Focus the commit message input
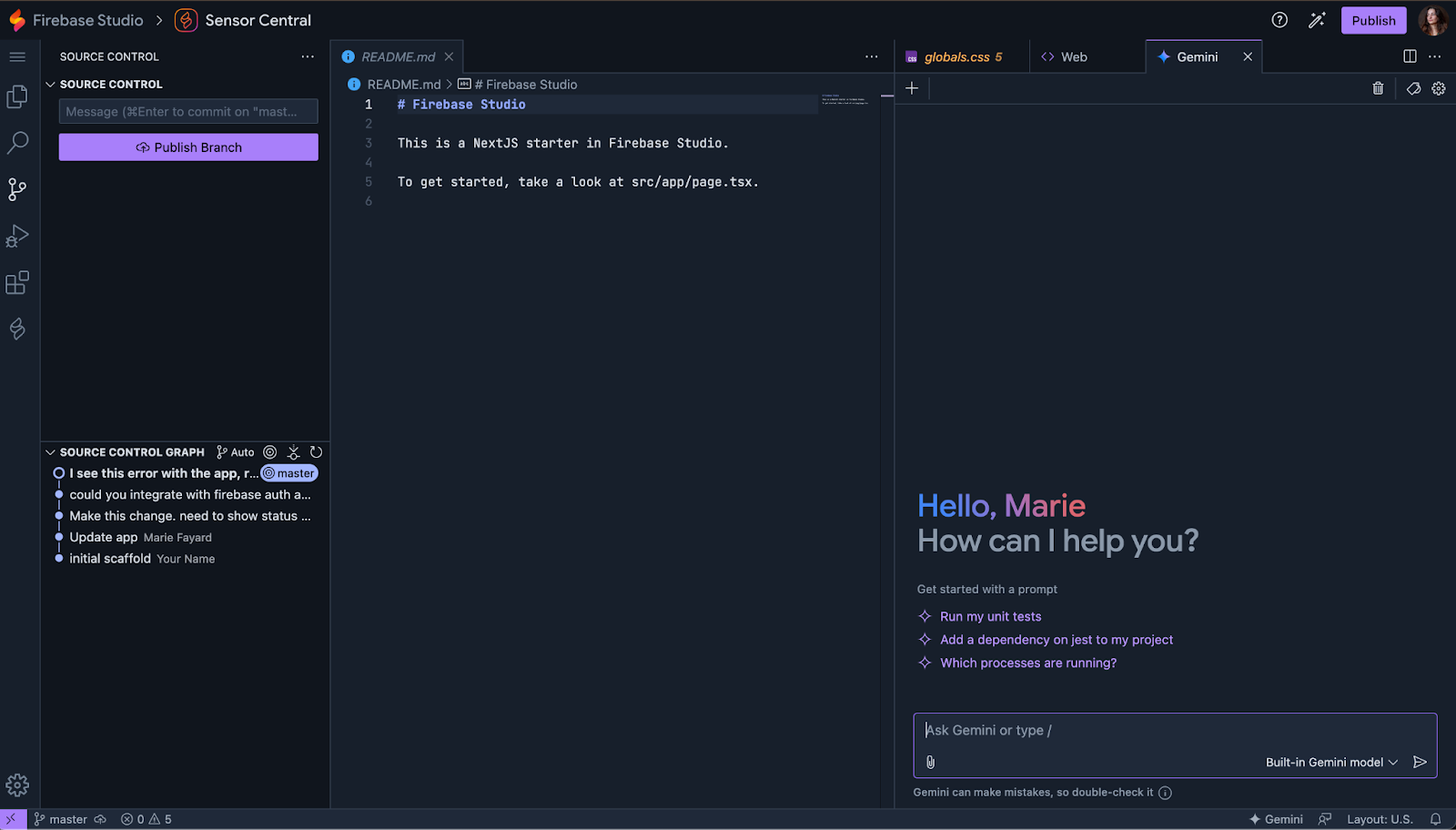 pos(188,111)
